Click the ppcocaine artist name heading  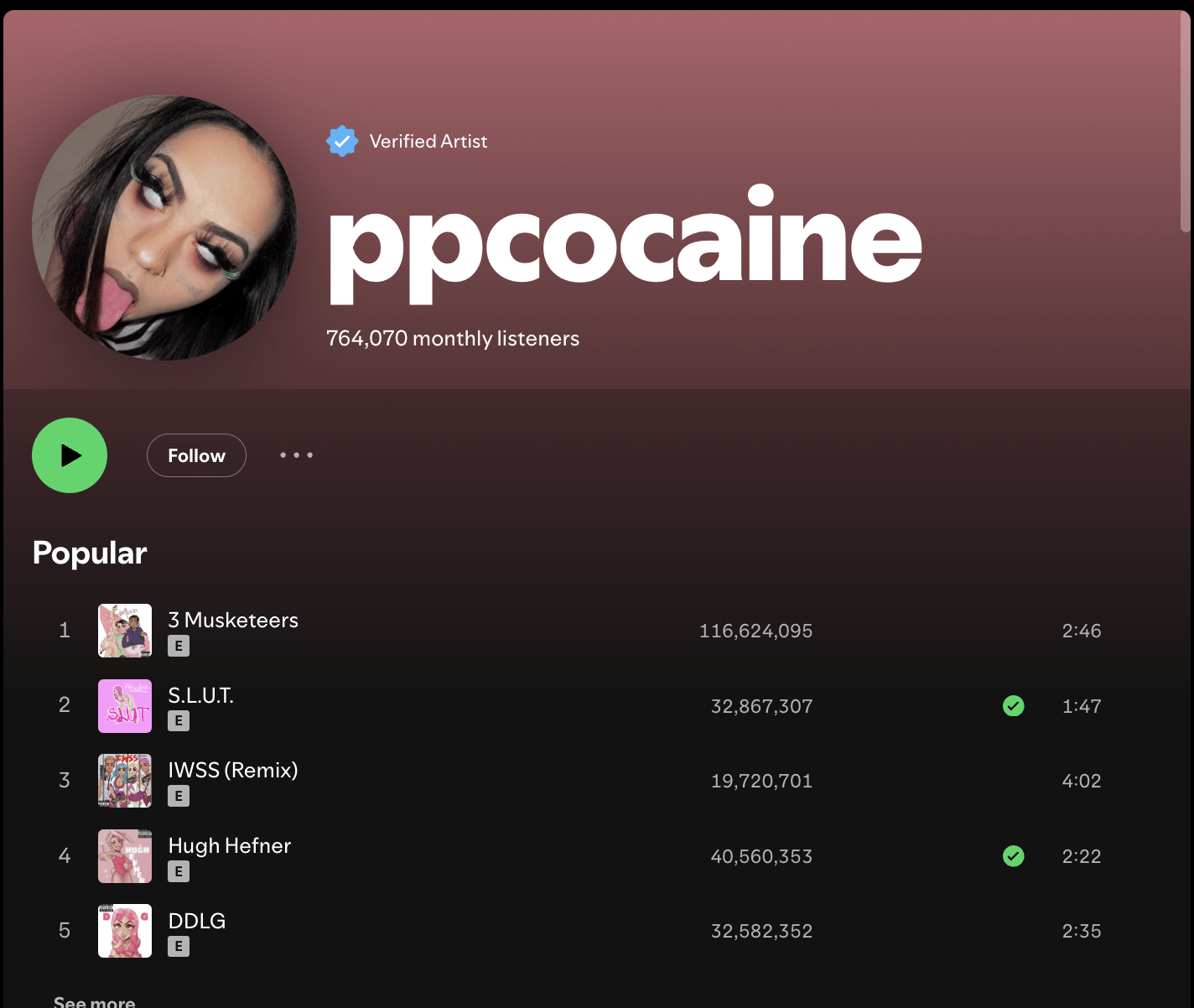coord(626,243)
